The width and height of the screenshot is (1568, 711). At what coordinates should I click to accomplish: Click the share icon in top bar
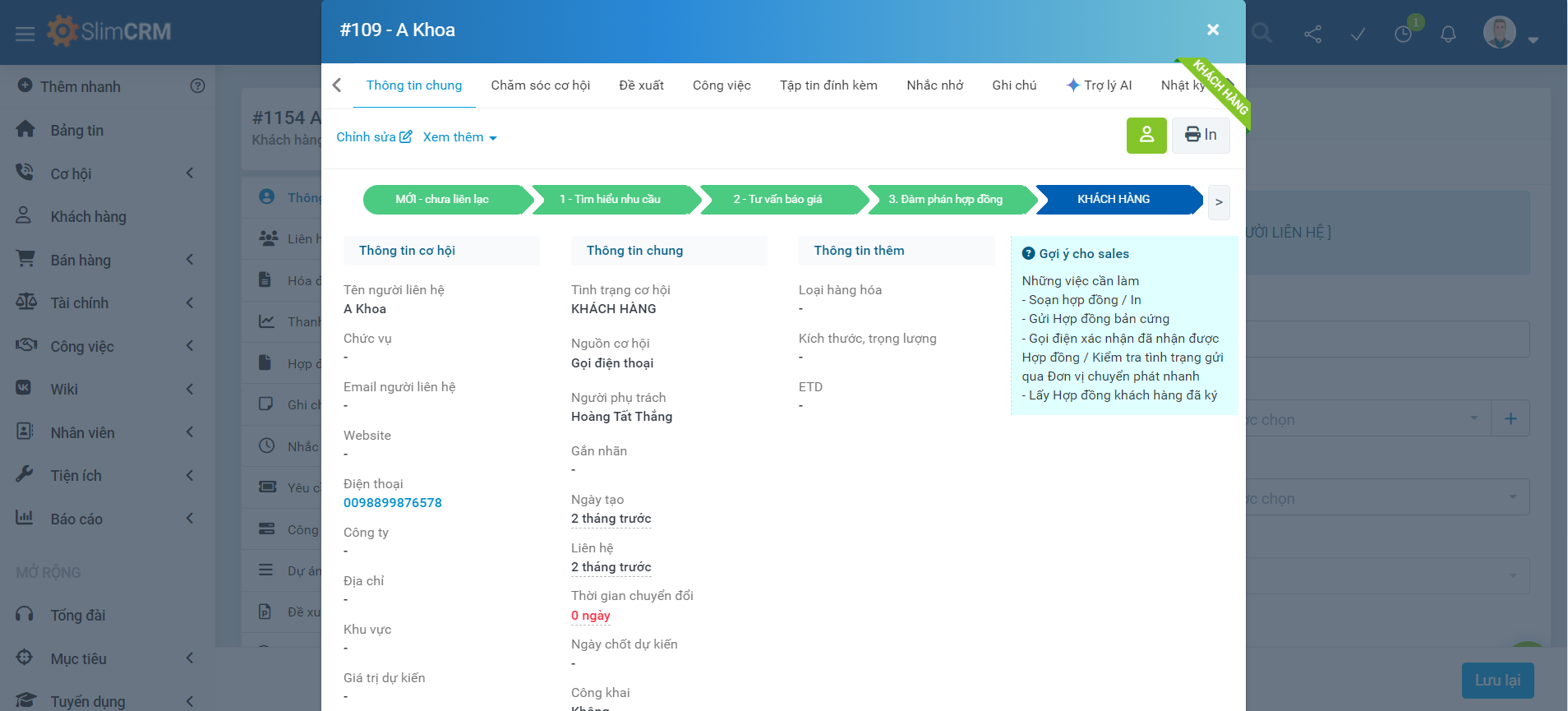[1312, 34]
